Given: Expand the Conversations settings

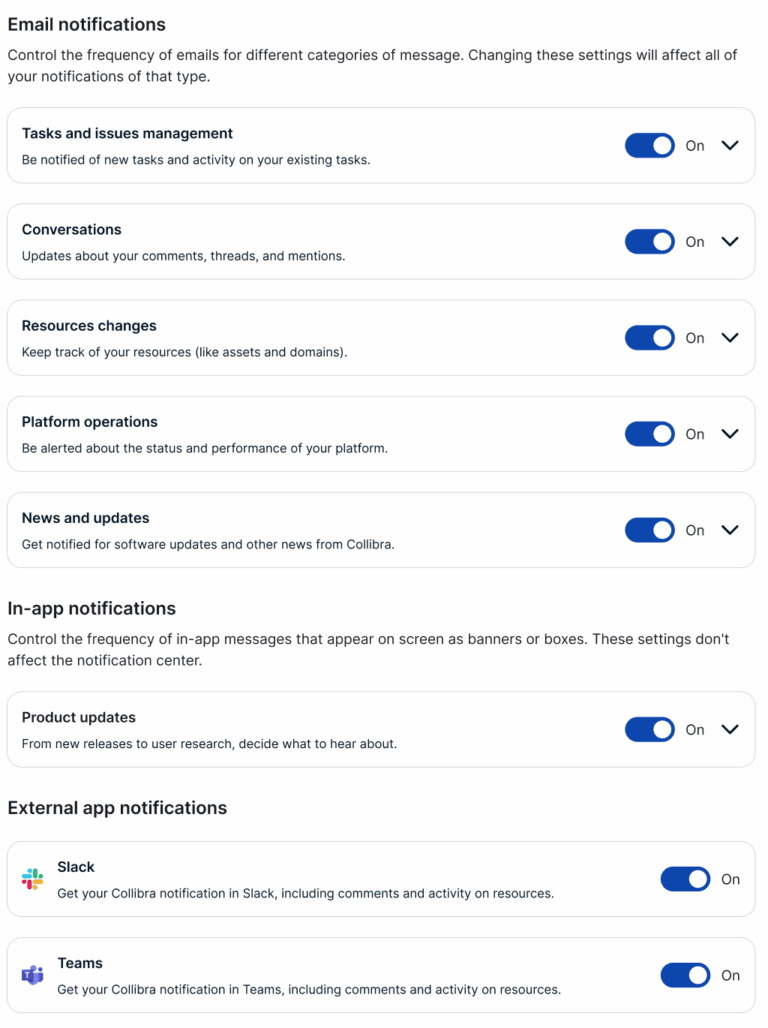Looking at the screenshot, I should click(729, 241).
